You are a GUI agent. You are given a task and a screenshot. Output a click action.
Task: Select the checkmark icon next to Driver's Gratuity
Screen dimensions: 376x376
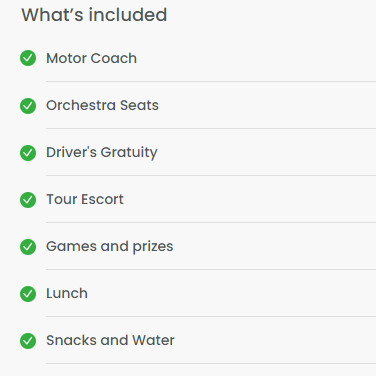[28, 153]
